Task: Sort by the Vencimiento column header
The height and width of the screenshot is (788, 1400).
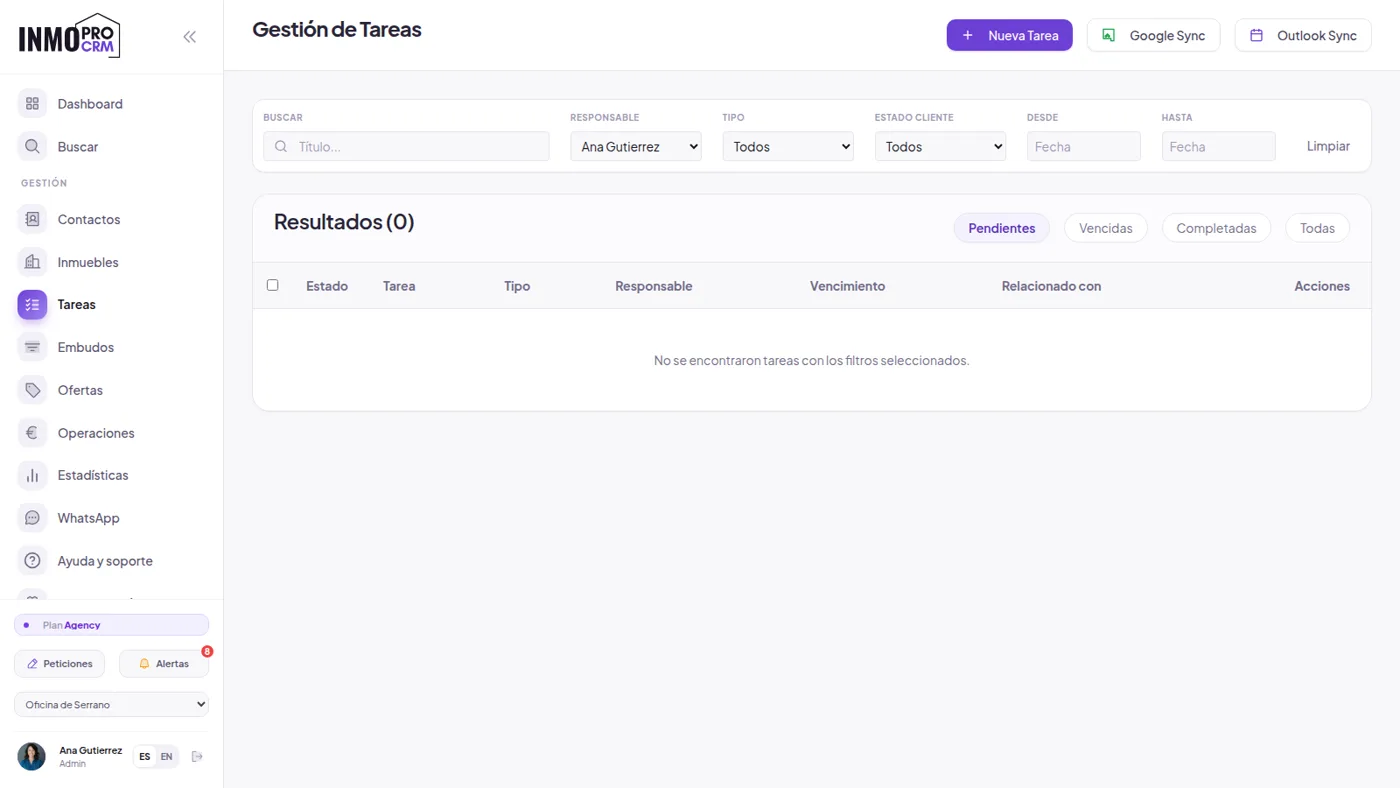Action: (847, 286)
